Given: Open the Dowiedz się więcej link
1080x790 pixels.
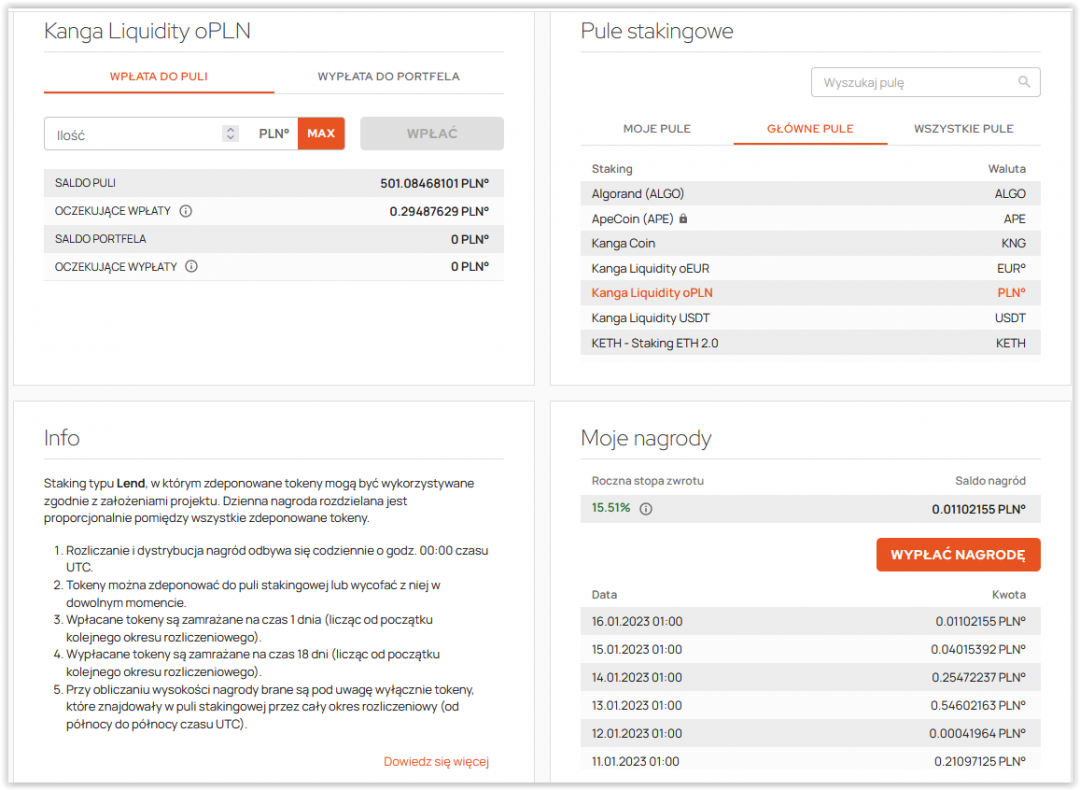Looking at the screenshot, I should (x=436, y=762).
